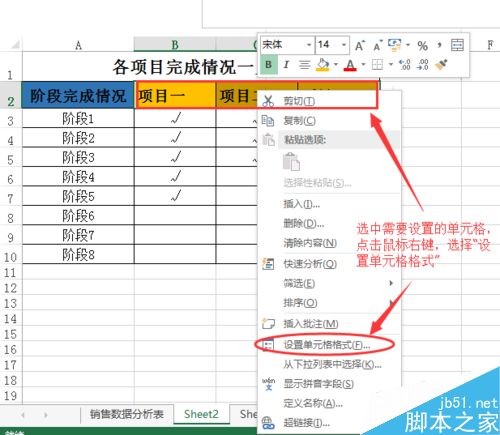Switch to the 销售数据分析表 sheet tab
This screenshot has height=435, width=500.
point(127,414)
